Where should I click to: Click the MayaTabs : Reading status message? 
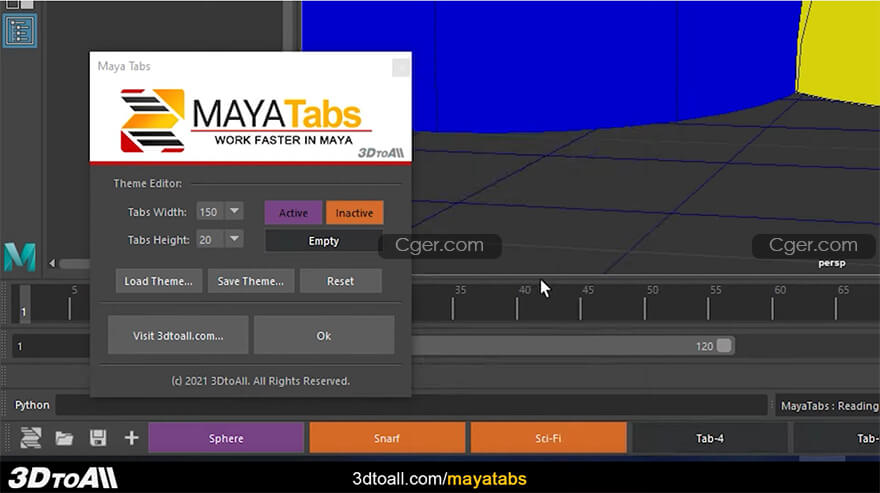[829, 405]
